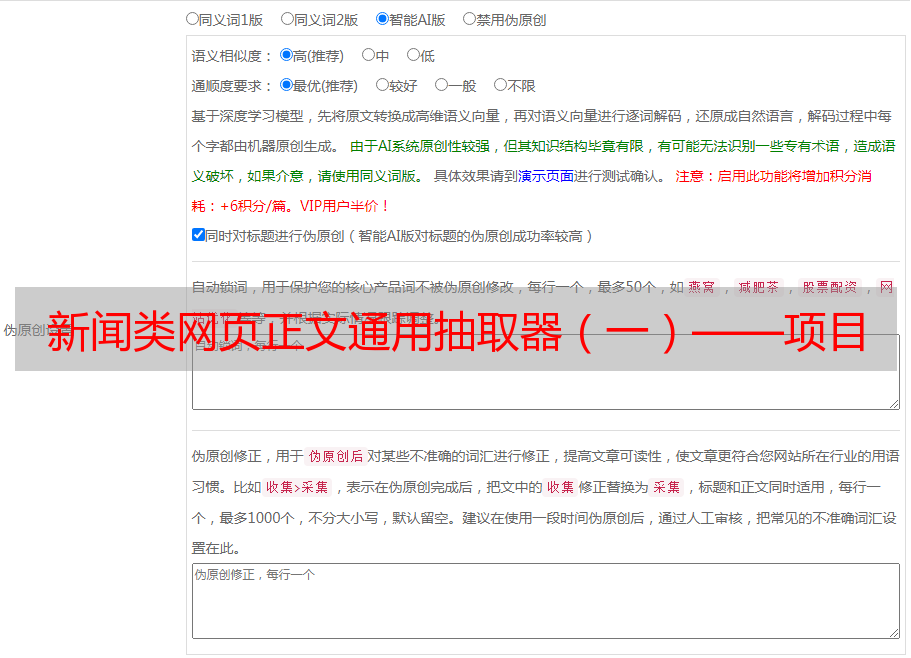Image resolution: width=911 pixels, height=658 pixels.
Task: Set 通顺度要求 to 较好
Action: [x=382, y=85]
